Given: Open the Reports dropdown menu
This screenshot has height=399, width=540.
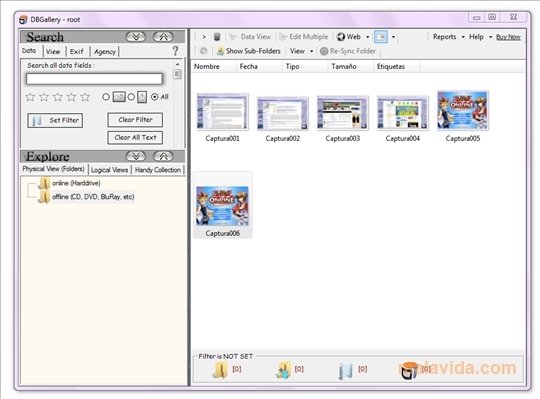Looking at the screenshot, I should click(x=449, y=37).
